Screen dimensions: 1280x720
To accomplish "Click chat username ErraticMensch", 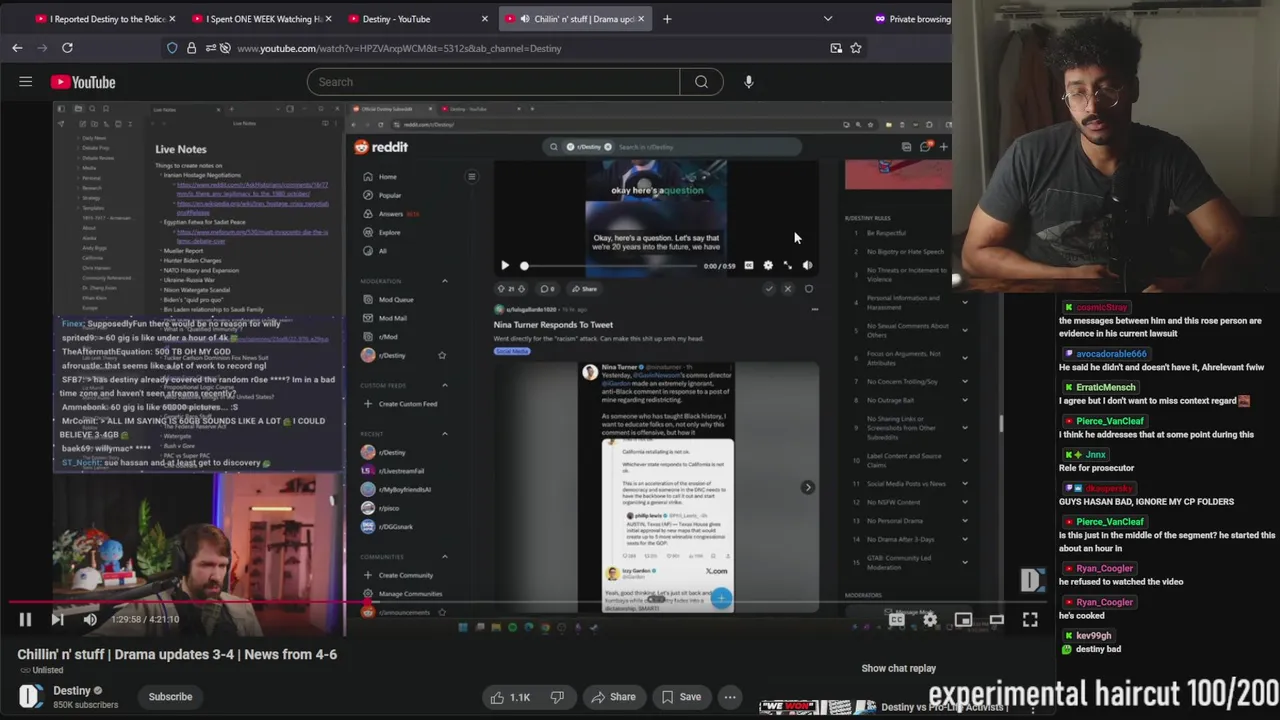I will (x=1105, y=387).
